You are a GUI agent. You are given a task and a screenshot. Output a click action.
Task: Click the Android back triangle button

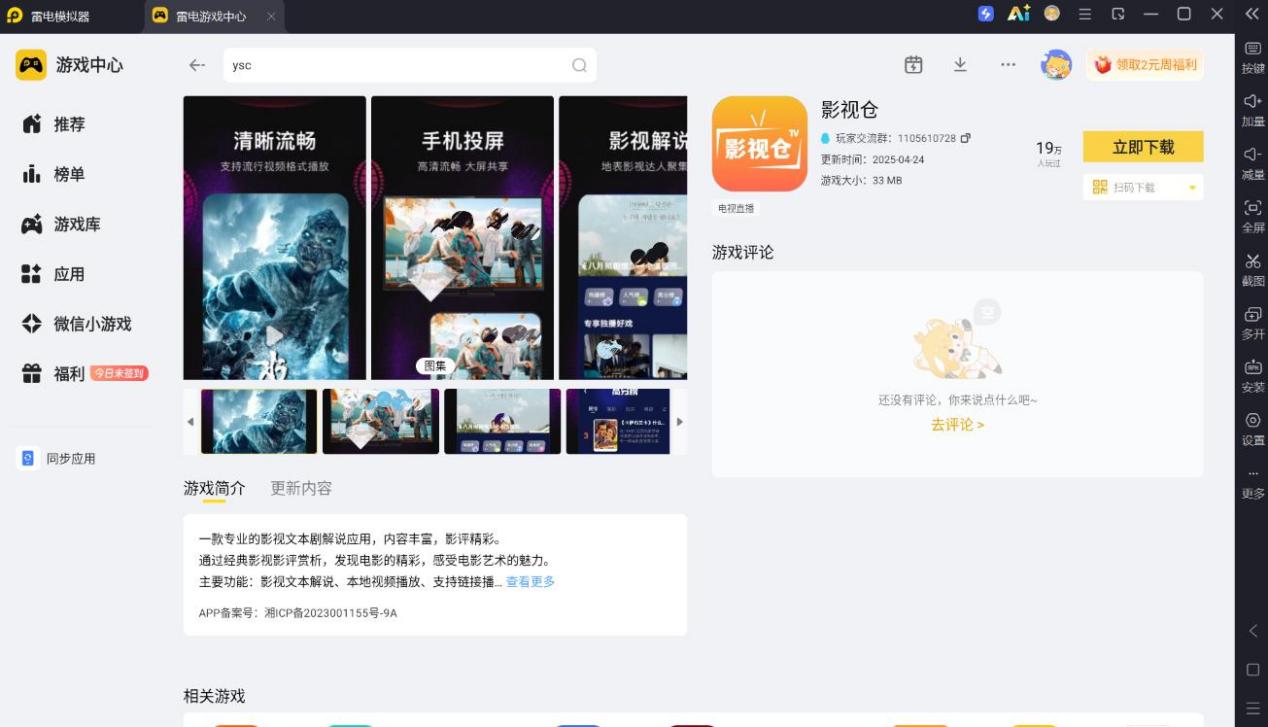coord(1253,631)
